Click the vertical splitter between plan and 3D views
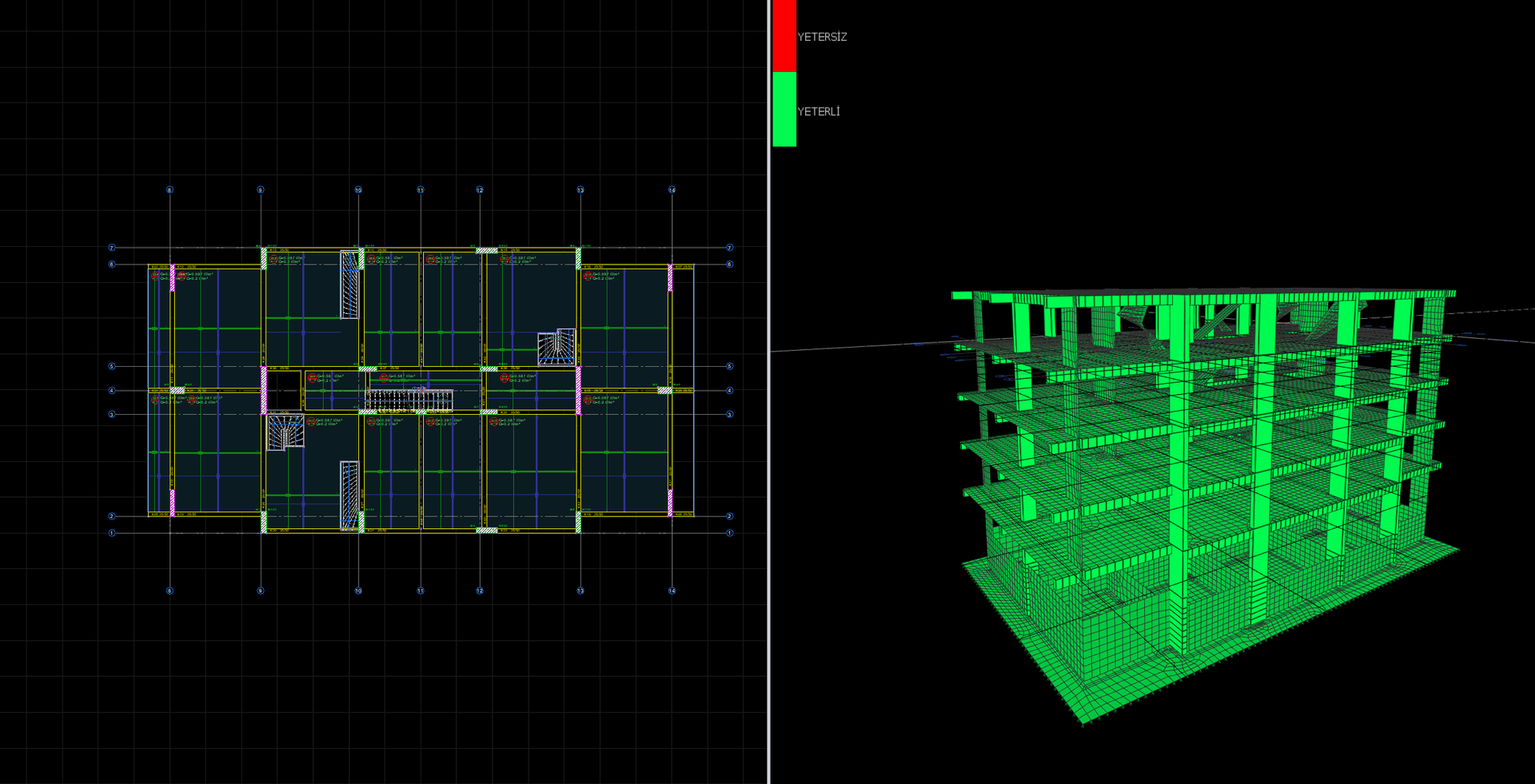The image size is (1535, 784). [768, 392]
